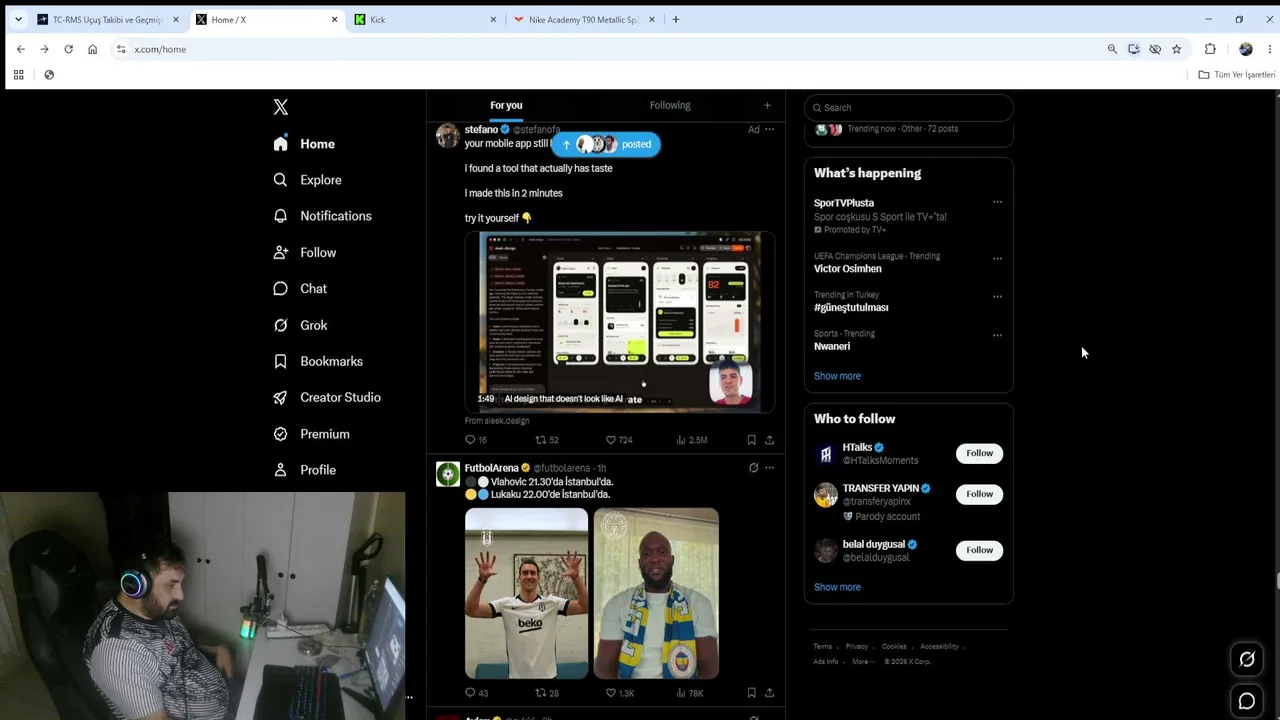Expand the browser tab search dropdown
The image size is (1280, 720).
(x=18, y=19)
